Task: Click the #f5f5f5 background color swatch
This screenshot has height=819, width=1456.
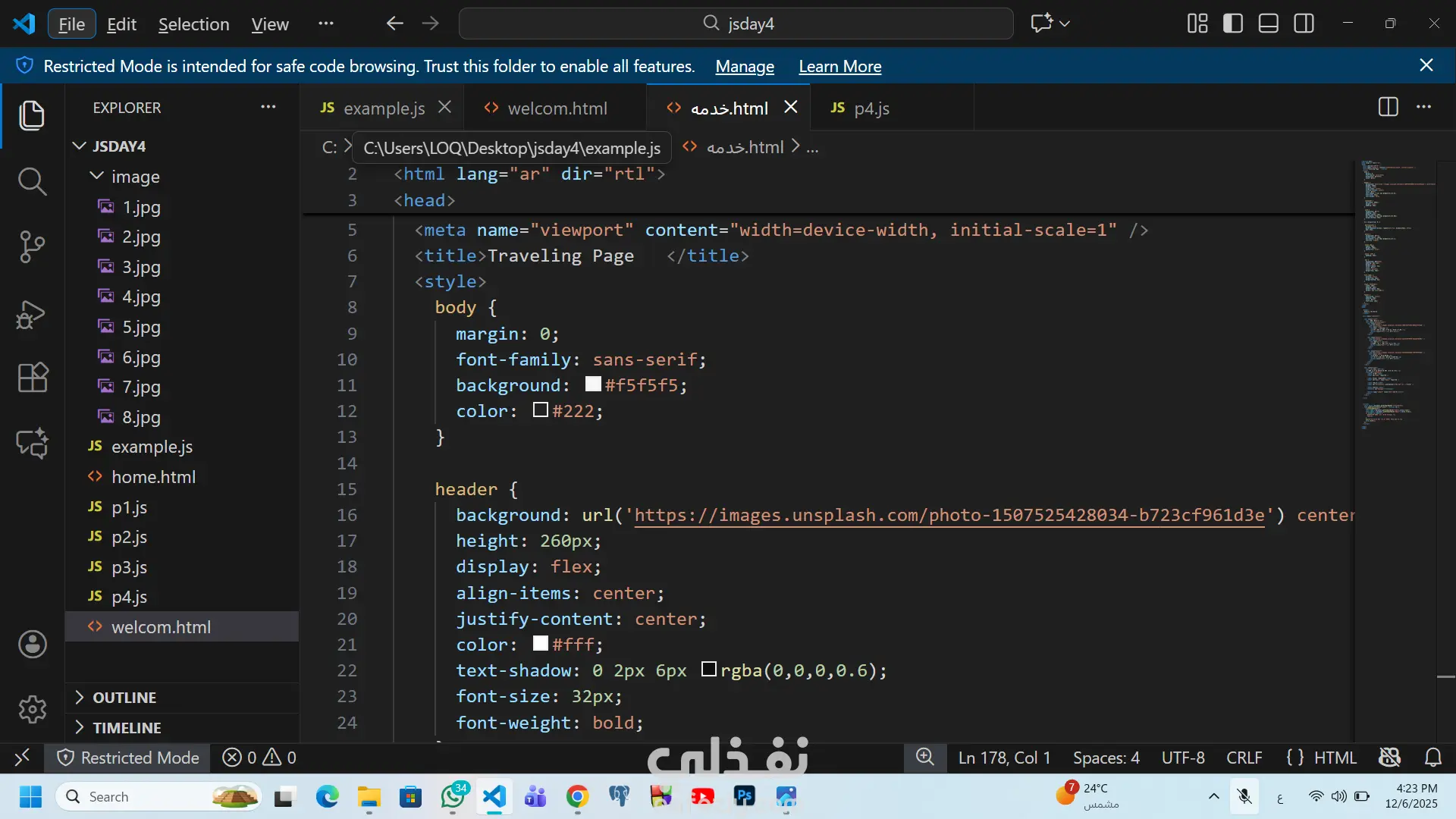Action: pyautogui.click(x=593, y=384)
